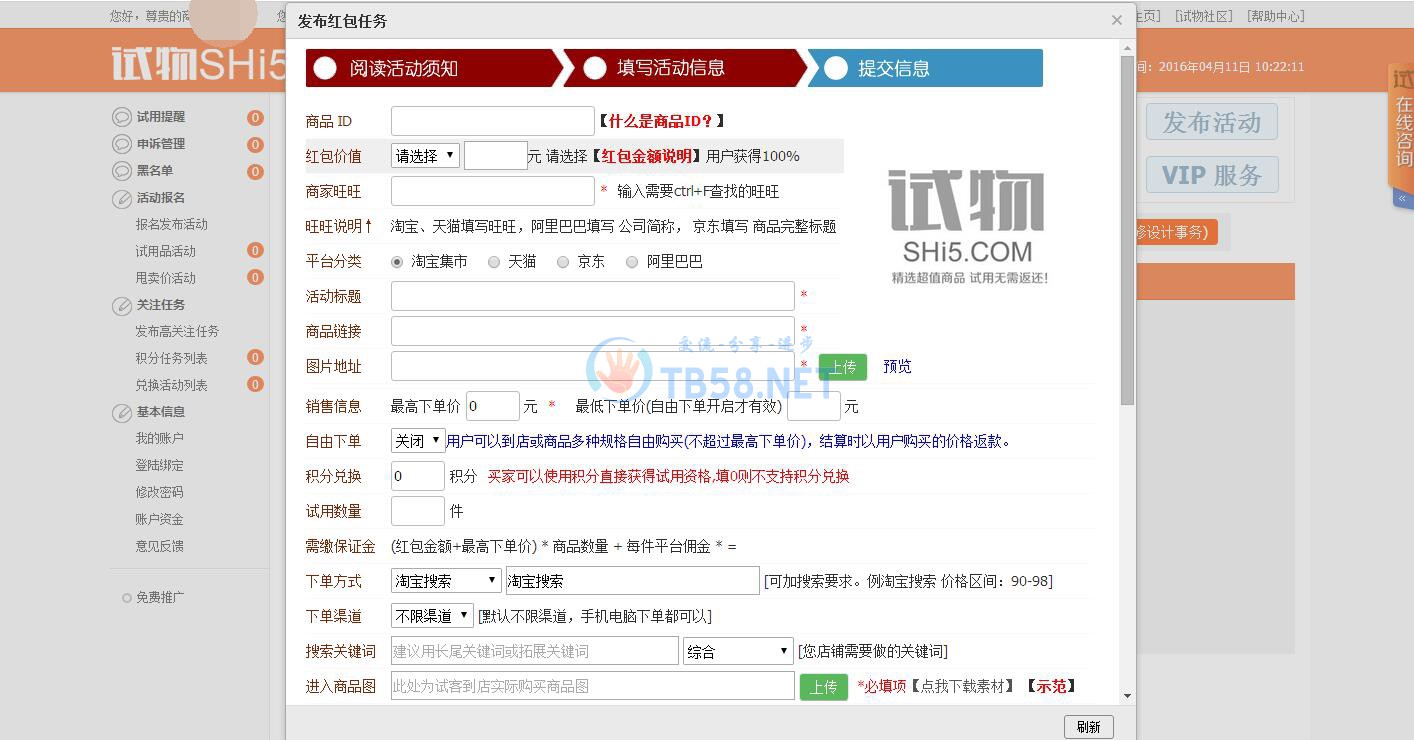Open the 什么是商品ID？ help link
The image size is (1414, 740).
coord(661,121)
